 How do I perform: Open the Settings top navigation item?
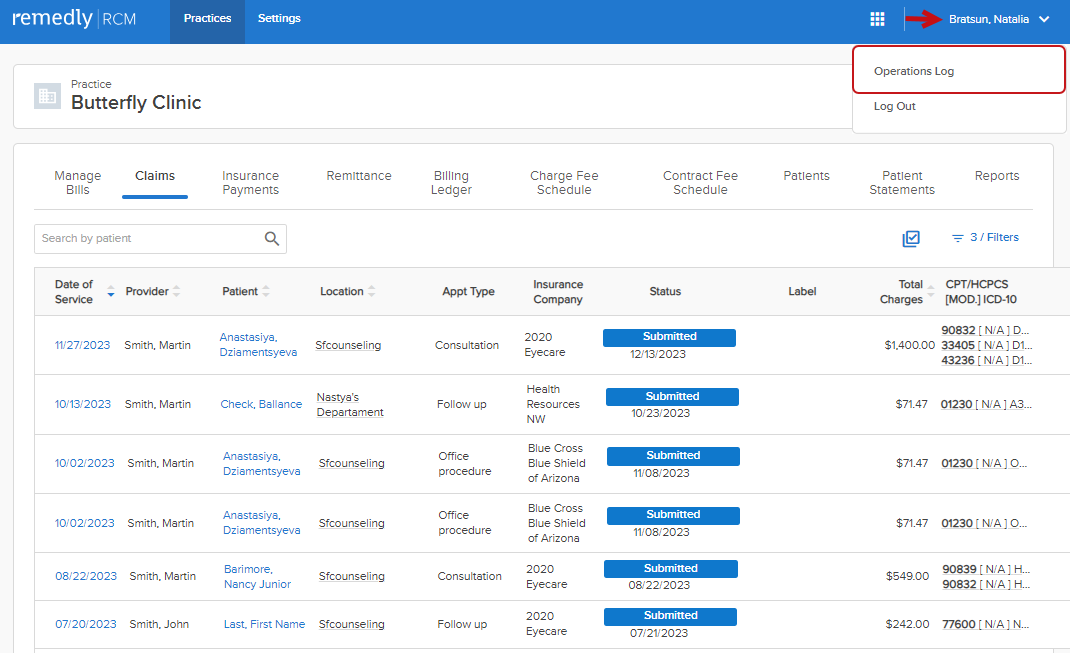(279, 18)
